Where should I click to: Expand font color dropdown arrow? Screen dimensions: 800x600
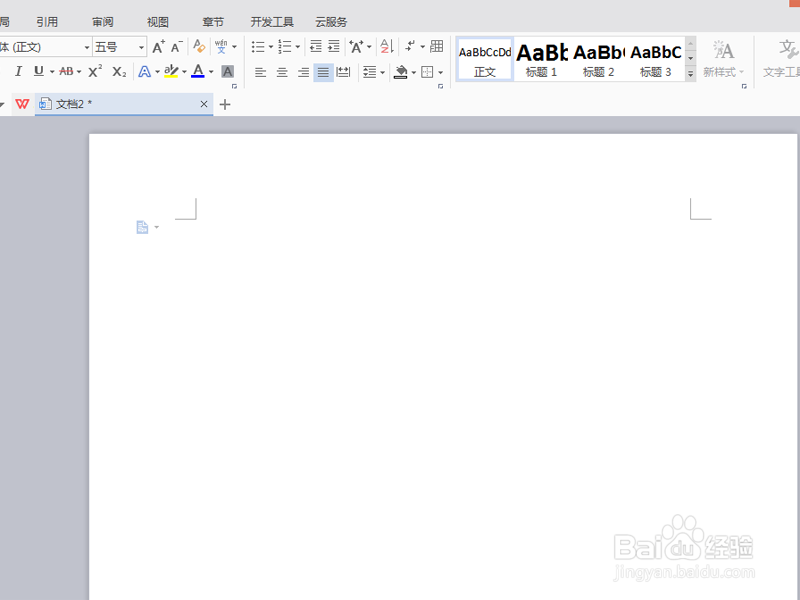211,72
